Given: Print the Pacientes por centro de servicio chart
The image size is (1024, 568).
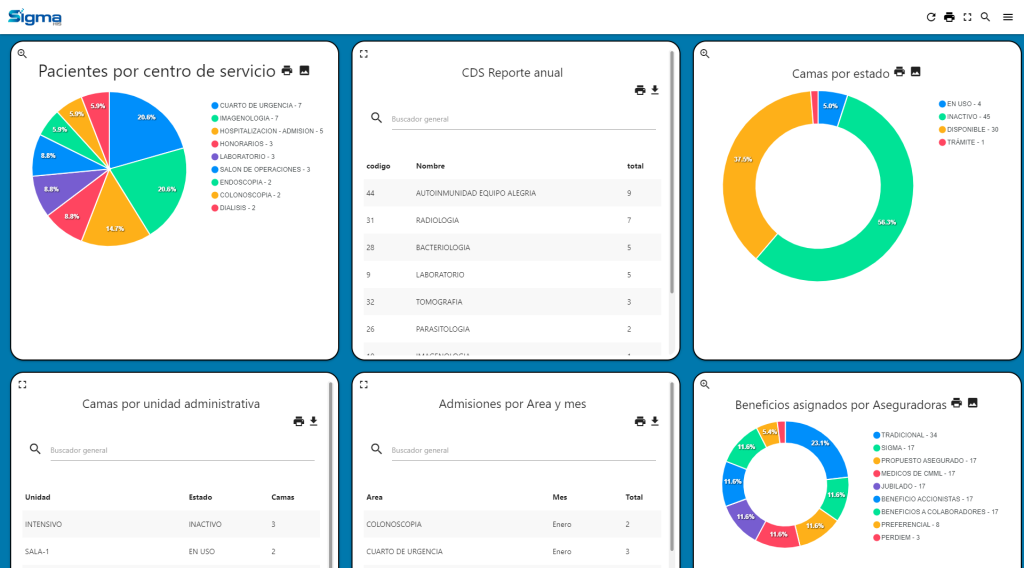Looking at the screenshot, I should point(287,71).
